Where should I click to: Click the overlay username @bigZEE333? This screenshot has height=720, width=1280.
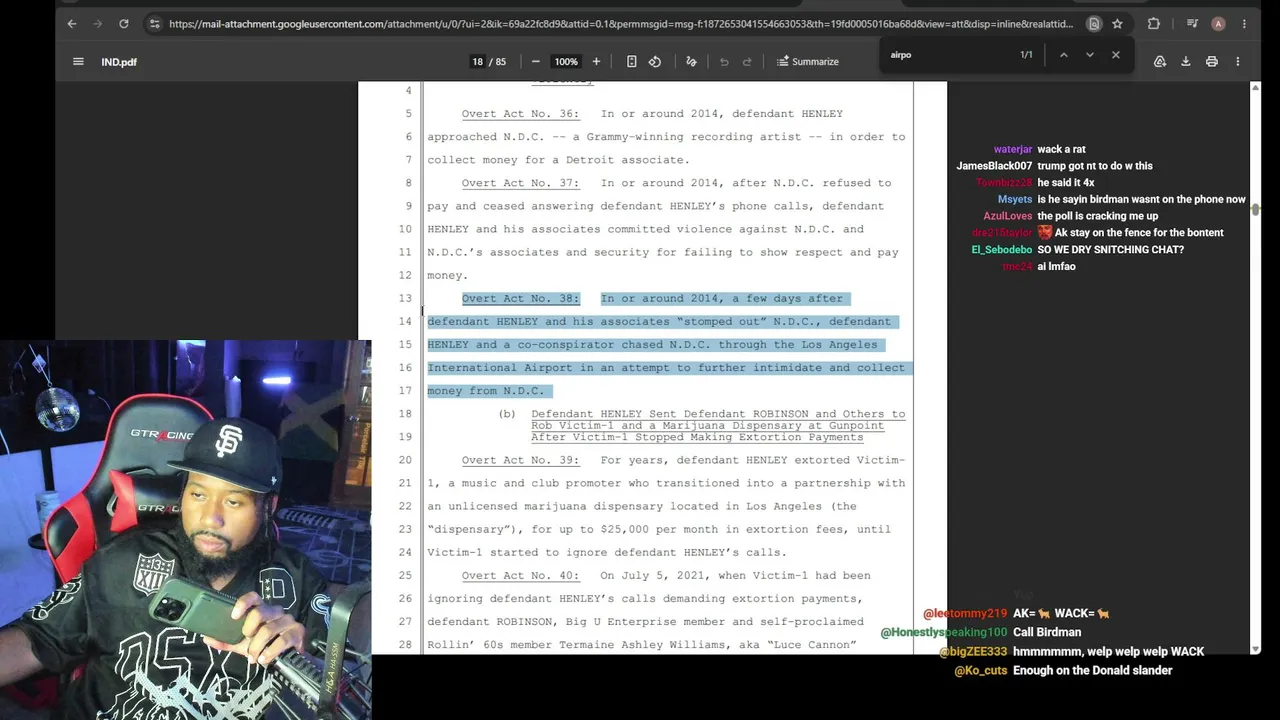coord(973,652)
